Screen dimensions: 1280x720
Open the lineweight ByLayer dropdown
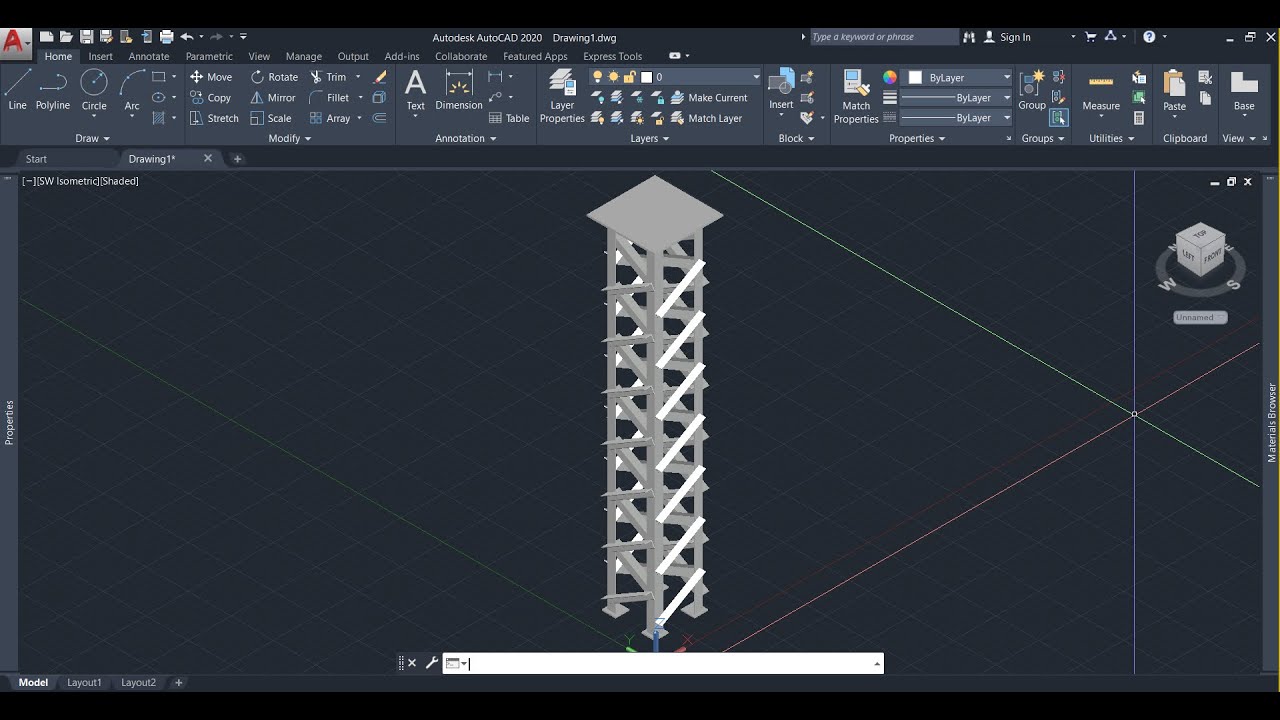pyautogui.click(x=956, y=98)
